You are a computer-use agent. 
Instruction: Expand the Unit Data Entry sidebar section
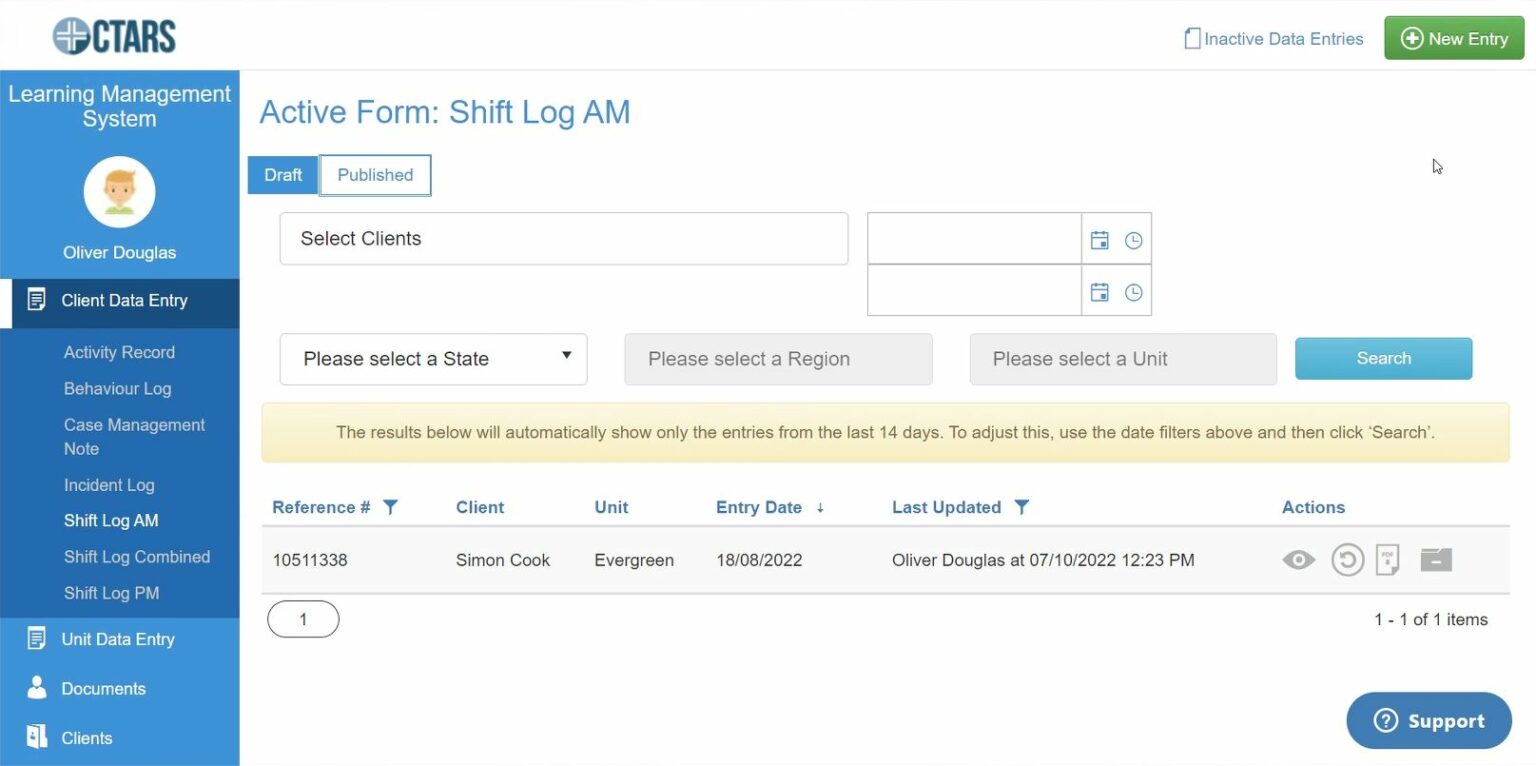tap(118, 640)
